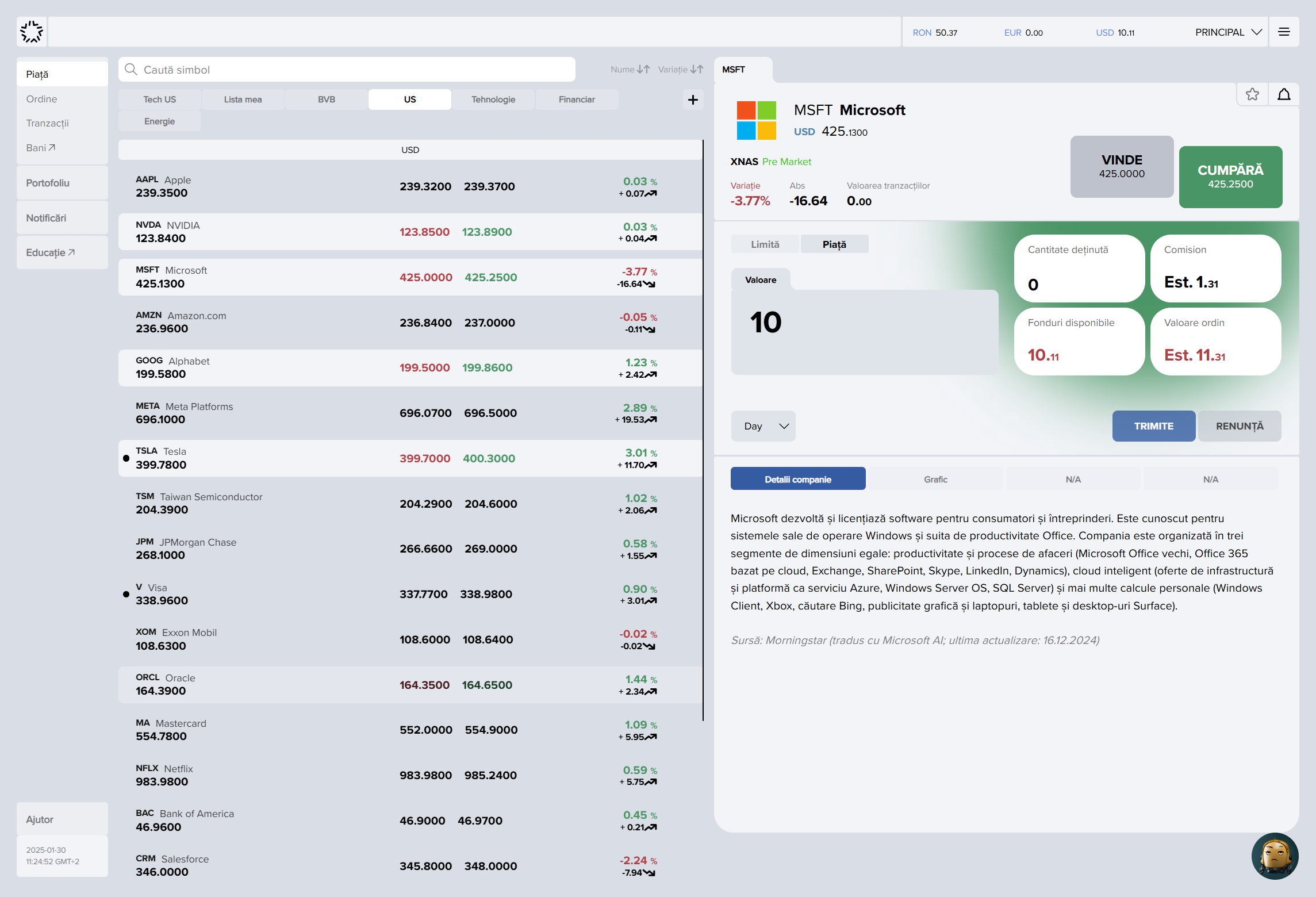Add MSFT to favorites with star icon
The height and width of the screenshot is (897, 1316).
click(x=1252, y=94)
